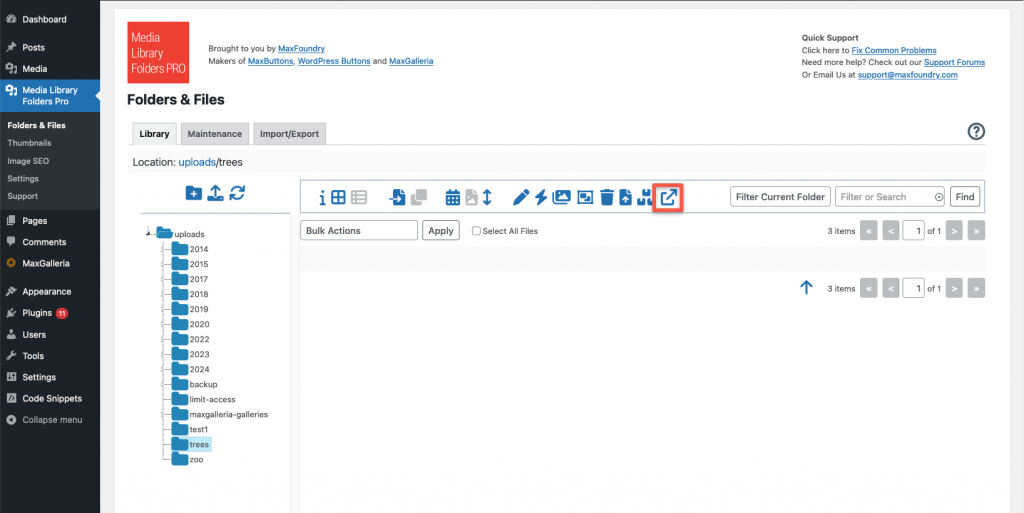Click the Filter Current Folder button
The height and width of the screenshot is (513, 1024).
(x=780, y=197)
